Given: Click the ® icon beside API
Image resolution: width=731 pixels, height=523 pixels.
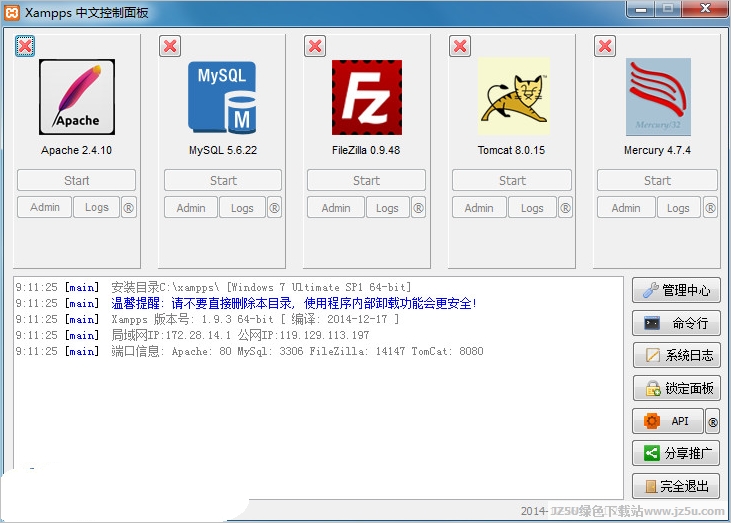Looking at the screenshot, I should coord(712,421).
